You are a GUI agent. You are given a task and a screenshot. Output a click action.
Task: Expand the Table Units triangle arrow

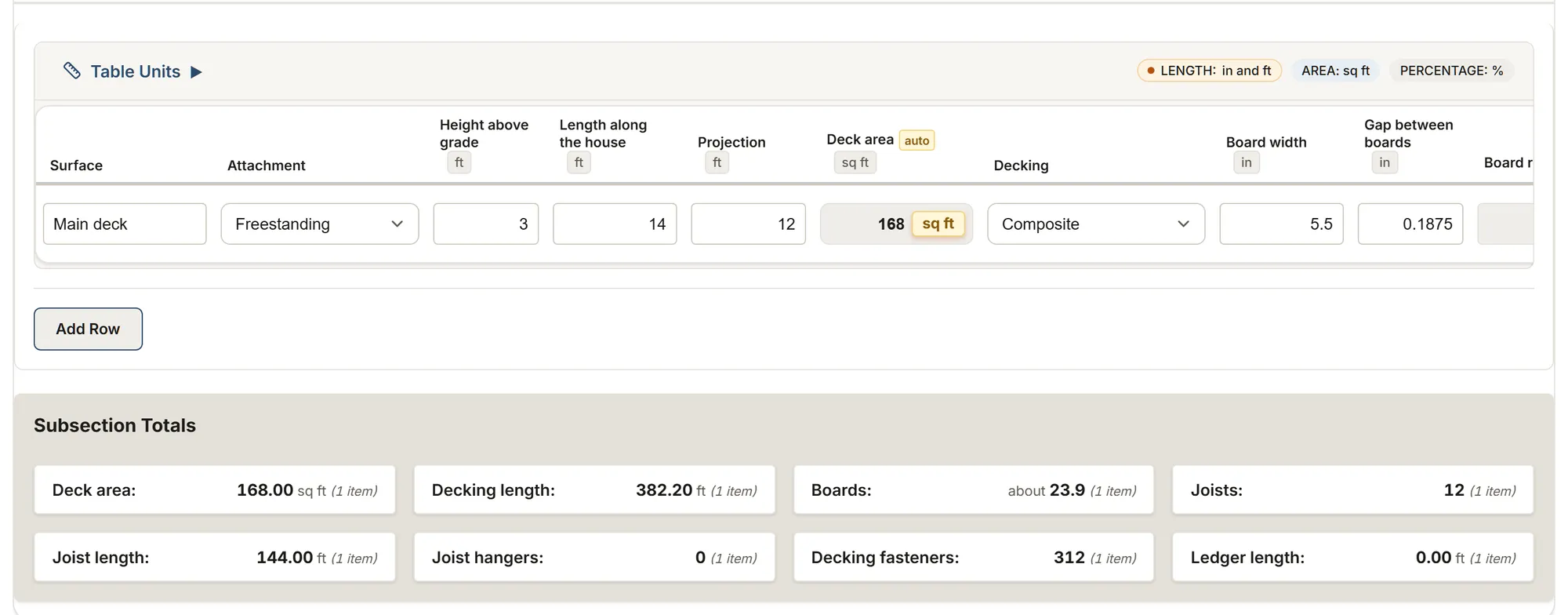pos(196,72)
